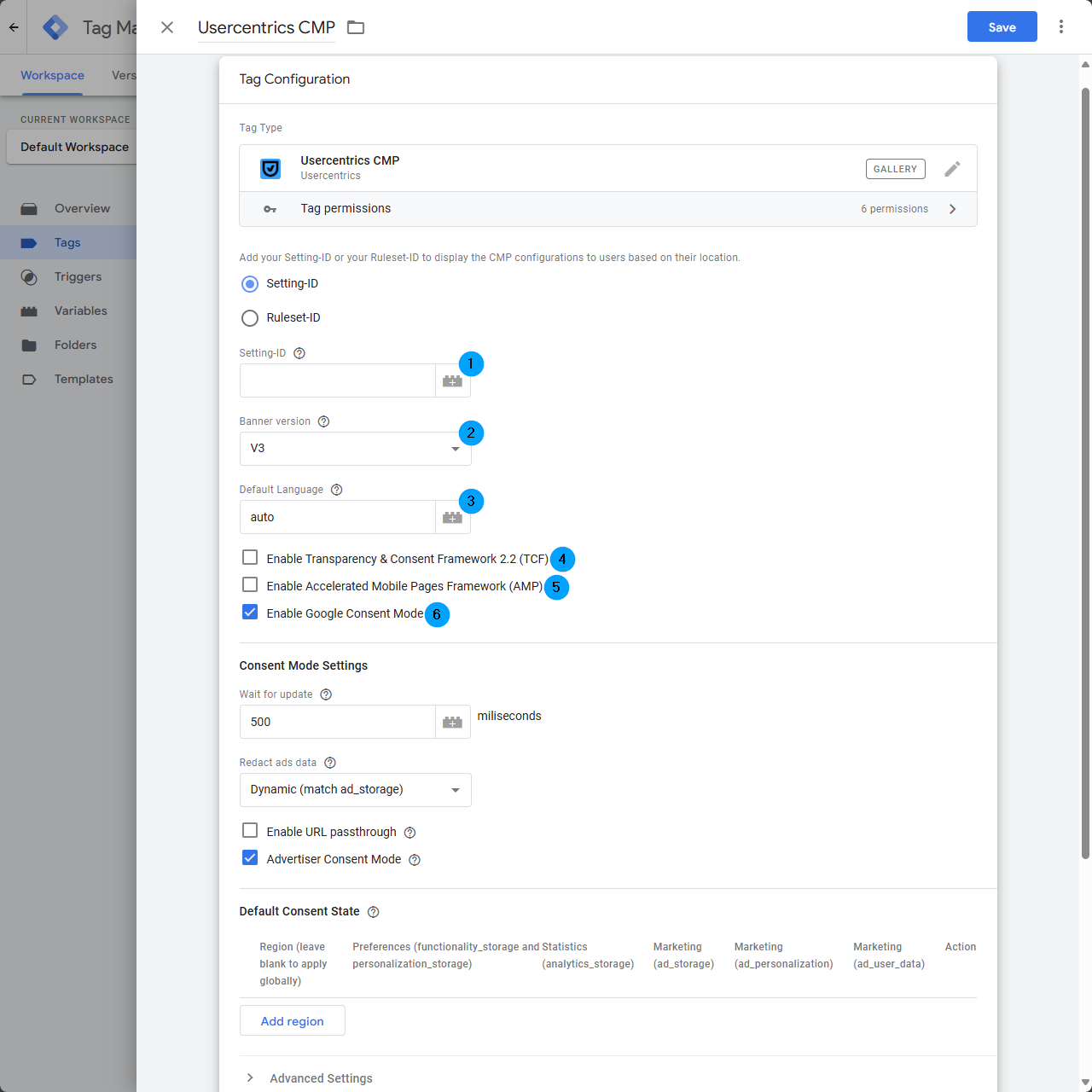The width and height of the screenshot is (1092, 1092).
Task: Open the three-dot more actions menu
Action: 1061,27
